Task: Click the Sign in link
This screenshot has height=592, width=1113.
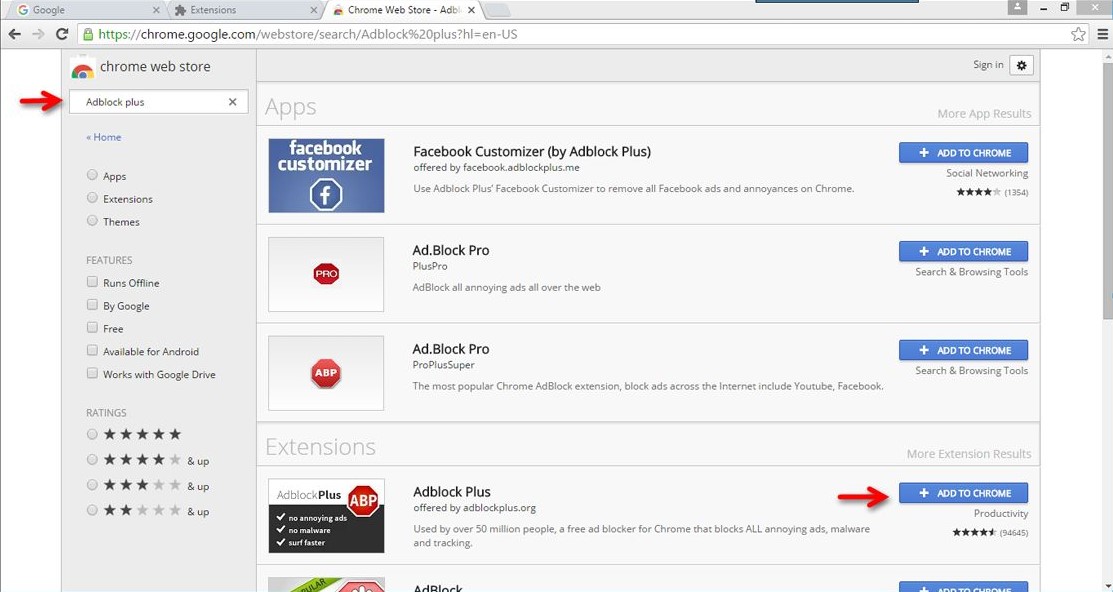Action: click(988, 65)
